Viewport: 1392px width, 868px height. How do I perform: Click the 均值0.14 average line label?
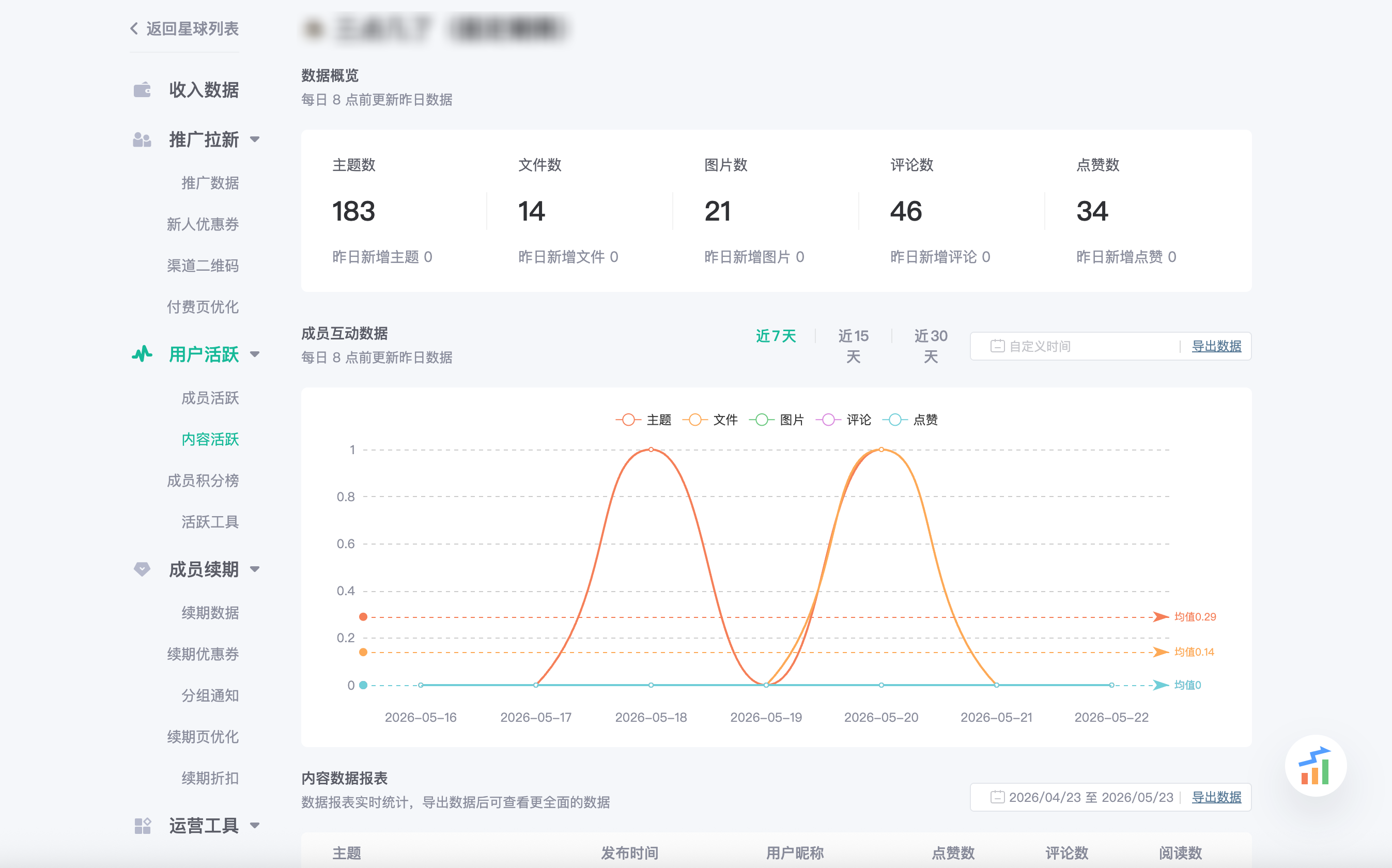point(1194,652)
